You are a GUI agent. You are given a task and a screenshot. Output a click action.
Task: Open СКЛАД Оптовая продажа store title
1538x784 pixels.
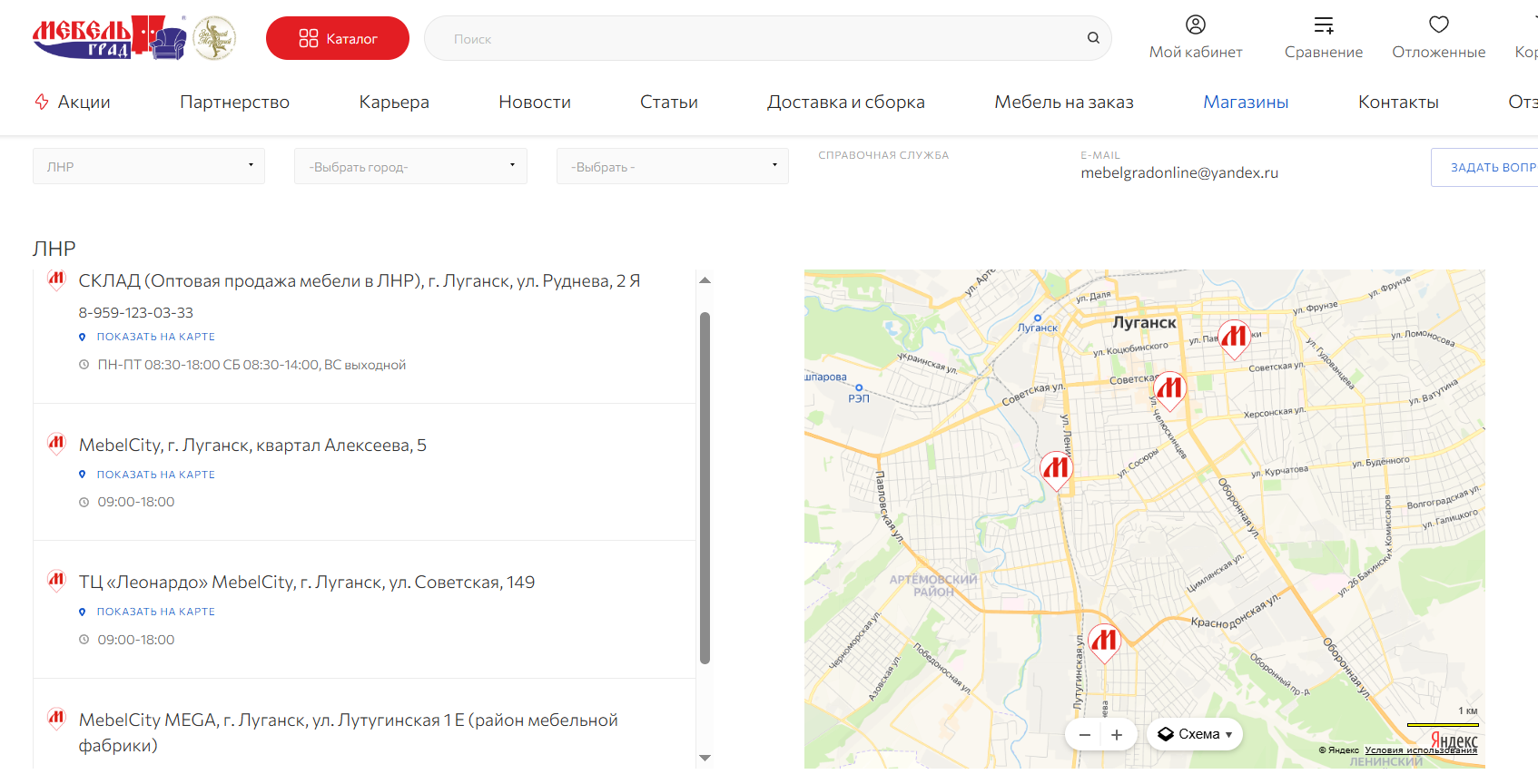coord(360,281)
